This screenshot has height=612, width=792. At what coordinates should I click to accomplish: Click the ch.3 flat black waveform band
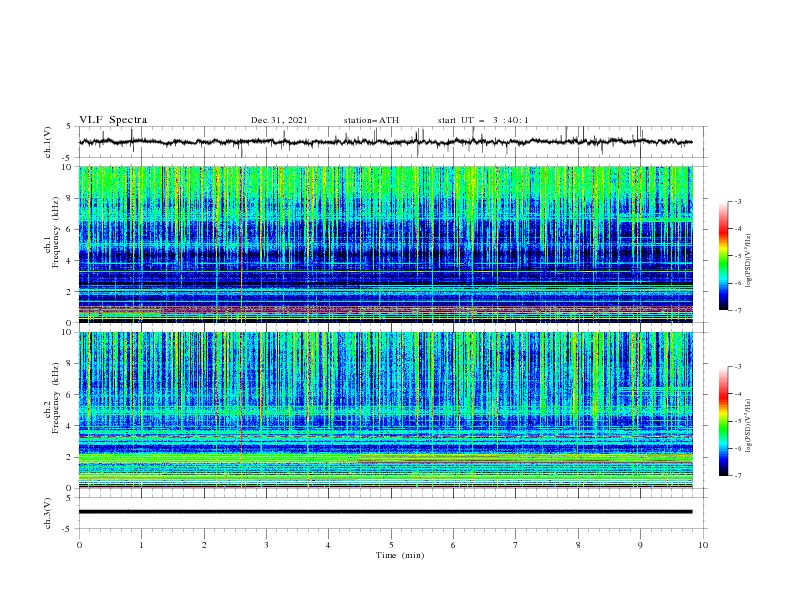point(385,512)
